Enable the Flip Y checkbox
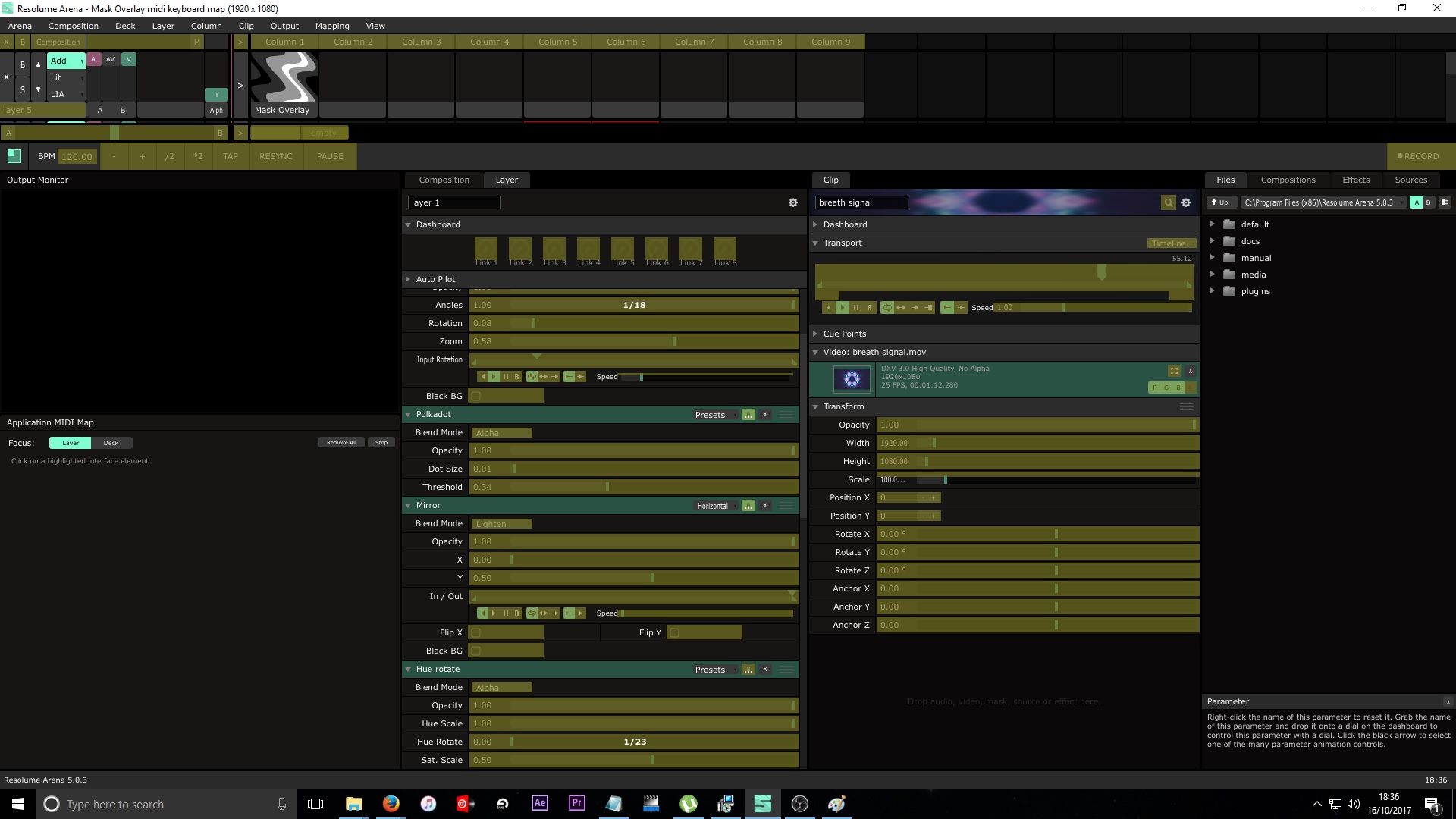1456x819 pixels. pos(674,632)
